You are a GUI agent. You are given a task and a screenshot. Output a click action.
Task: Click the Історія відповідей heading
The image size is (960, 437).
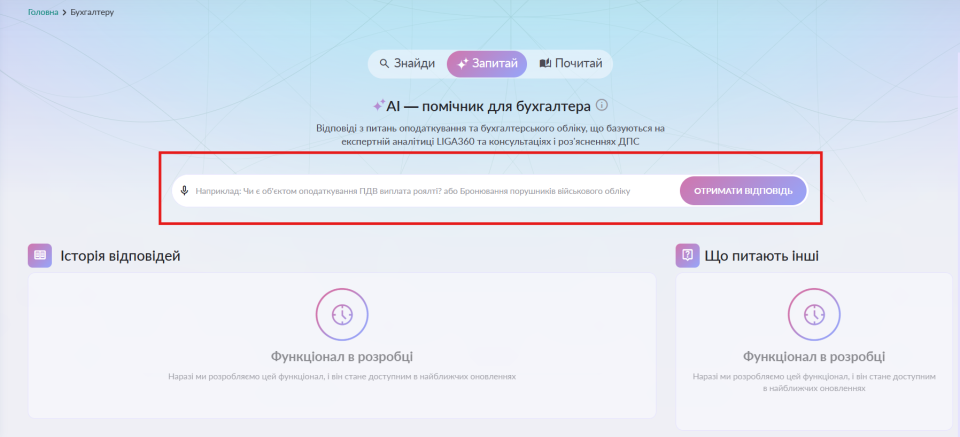[x=120, y=256]
